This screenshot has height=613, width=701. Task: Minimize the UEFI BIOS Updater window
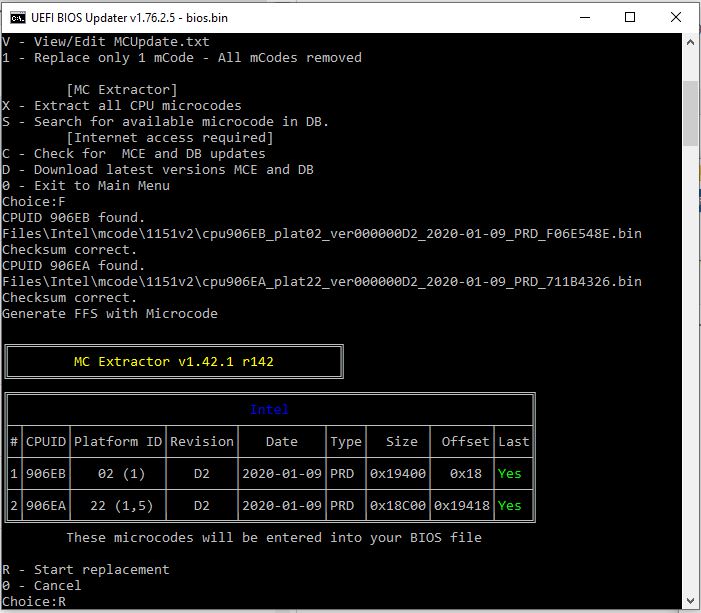point(585,18)
